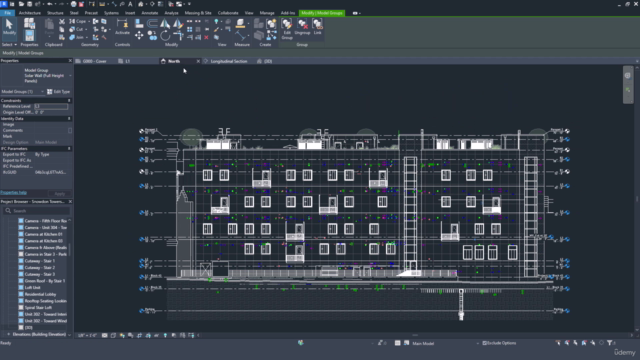Screen dimensions: 640x360
Task: Open the Select panel dropdown
Action: 9,44
